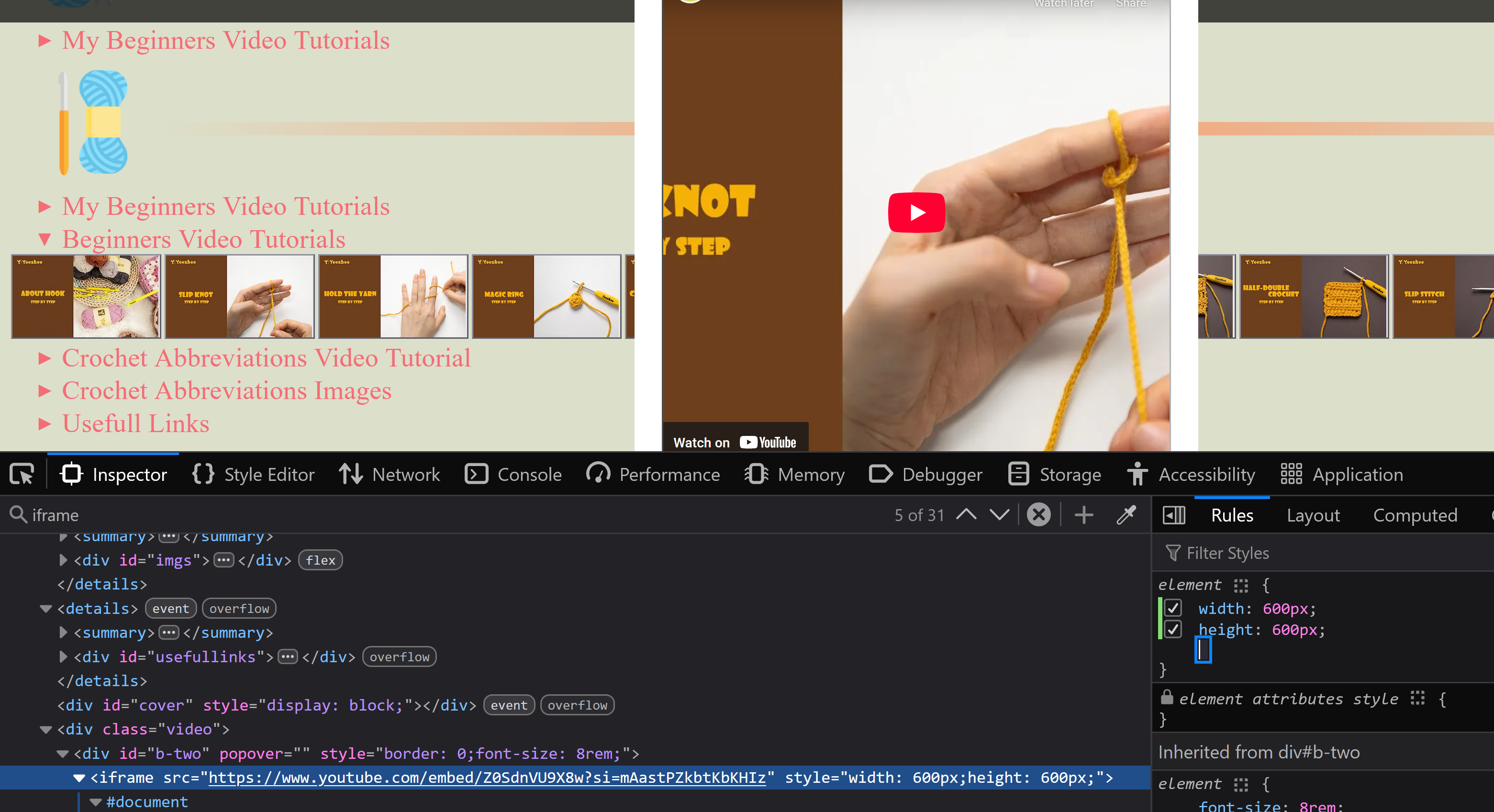Image resolution: width=1494 pixels, height=812 pixels.
Task: Expand Crochet Abbreviations Images section
Action: (x=226, y=390)
